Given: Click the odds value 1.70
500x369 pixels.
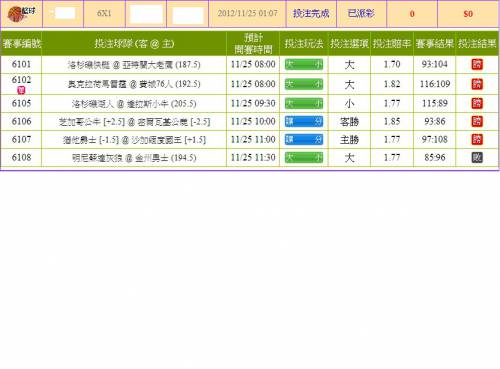Looking at the screenshot, I should click(392, 64).
